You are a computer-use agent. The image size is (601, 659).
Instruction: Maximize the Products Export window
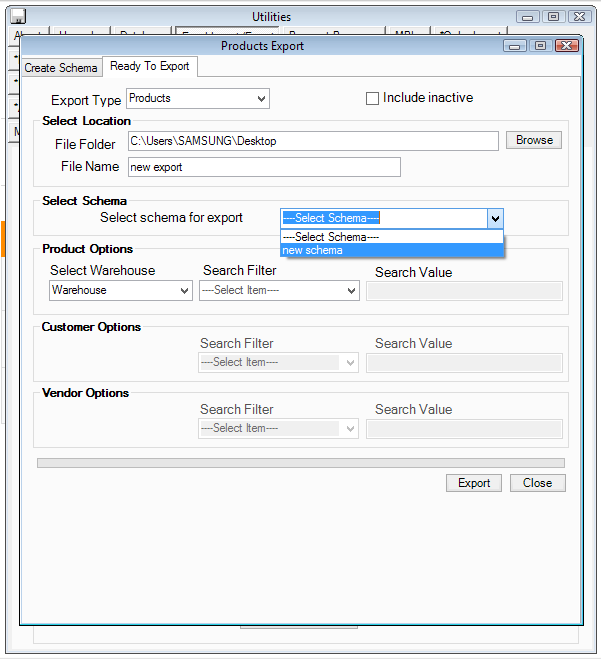541,46
